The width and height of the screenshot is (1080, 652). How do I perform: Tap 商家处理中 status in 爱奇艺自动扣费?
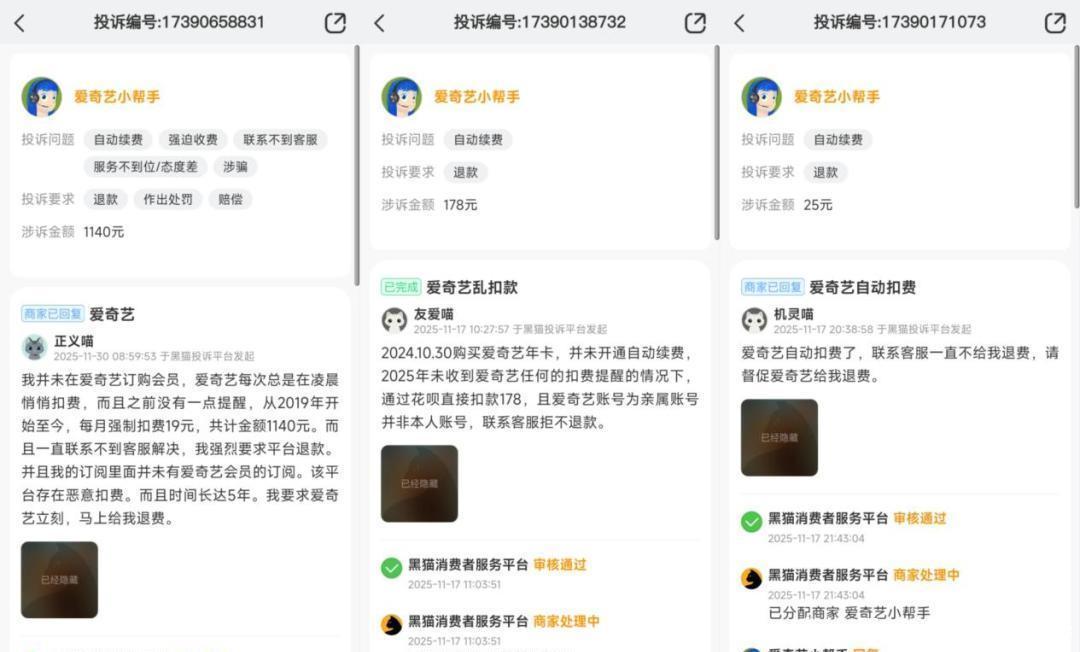pyautogui.click(x=926, y=575)
